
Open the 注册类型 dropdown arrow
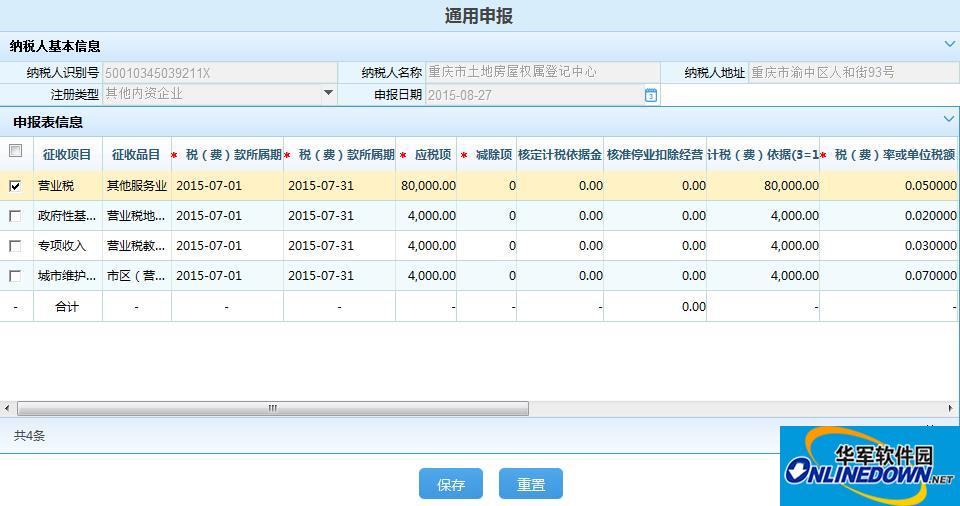pos(328,94)
